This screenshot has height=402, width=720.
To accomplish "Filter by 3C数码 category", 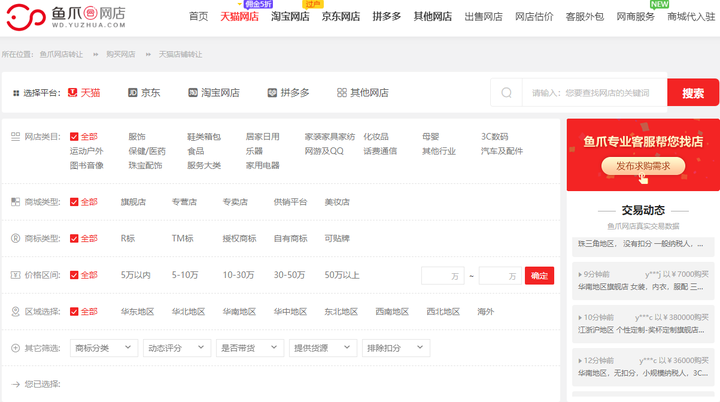I will click(495, 136).
